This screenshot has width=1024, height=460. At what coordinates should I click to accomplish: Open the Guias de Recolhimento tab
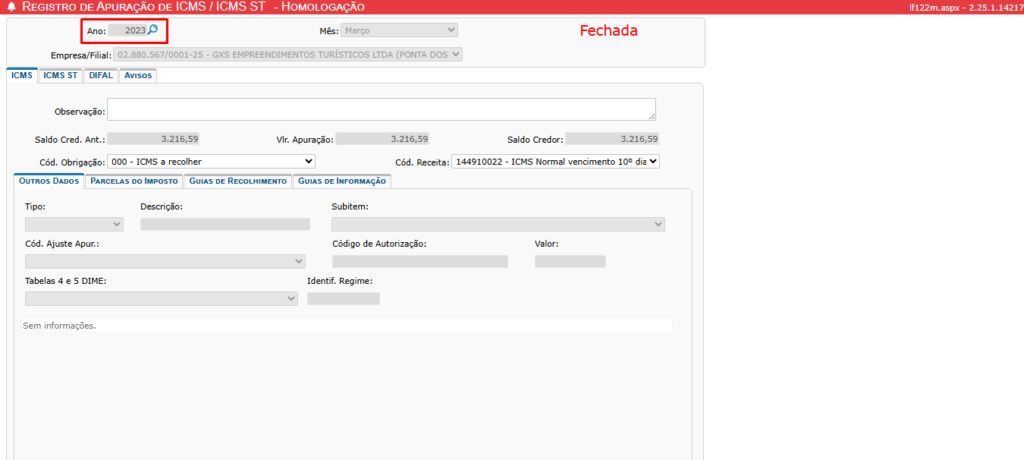237,181
